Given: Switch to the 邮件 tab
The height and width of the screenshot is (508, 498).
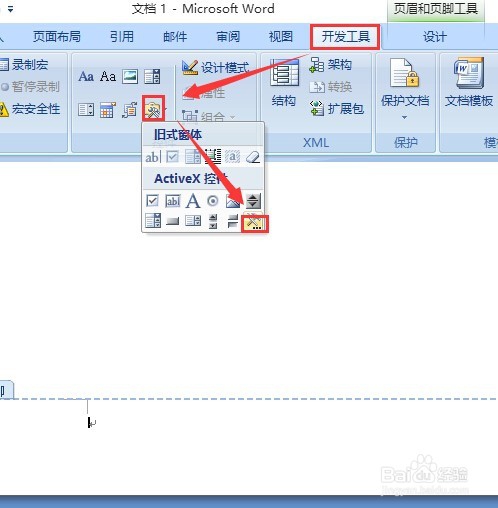Looking at the screenshot, I should 175,36.
